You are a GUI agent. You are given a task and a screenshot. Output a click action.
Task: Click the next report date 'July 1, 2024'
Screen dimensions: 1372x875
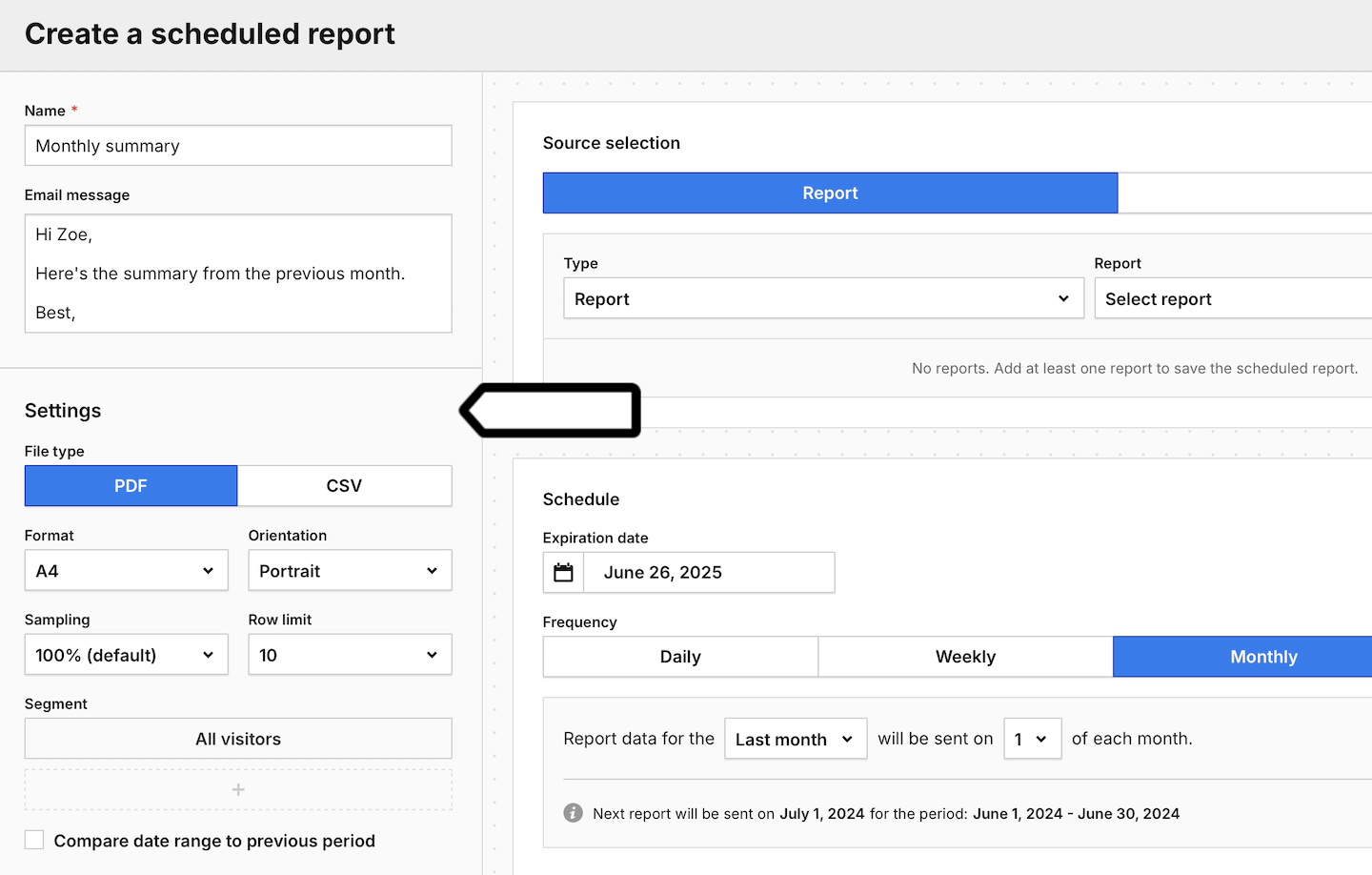[822, 813]
